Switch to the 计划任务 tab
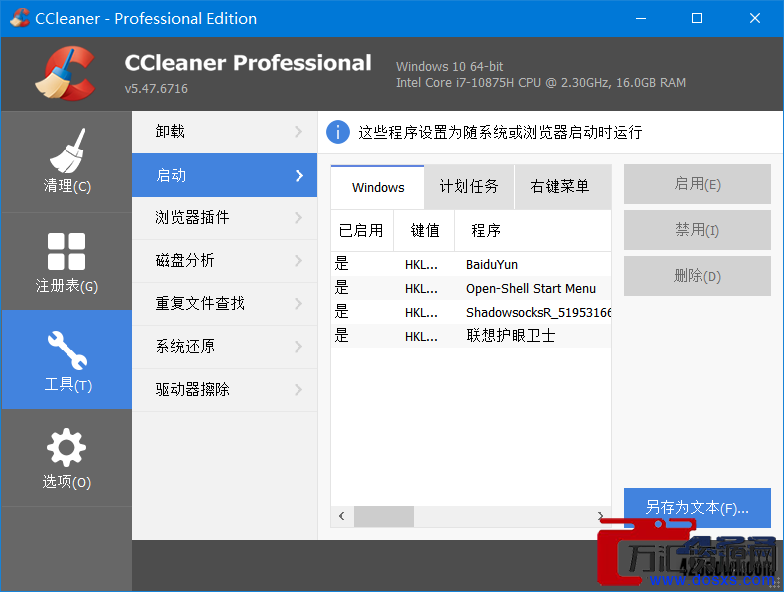 pos(469,187)
